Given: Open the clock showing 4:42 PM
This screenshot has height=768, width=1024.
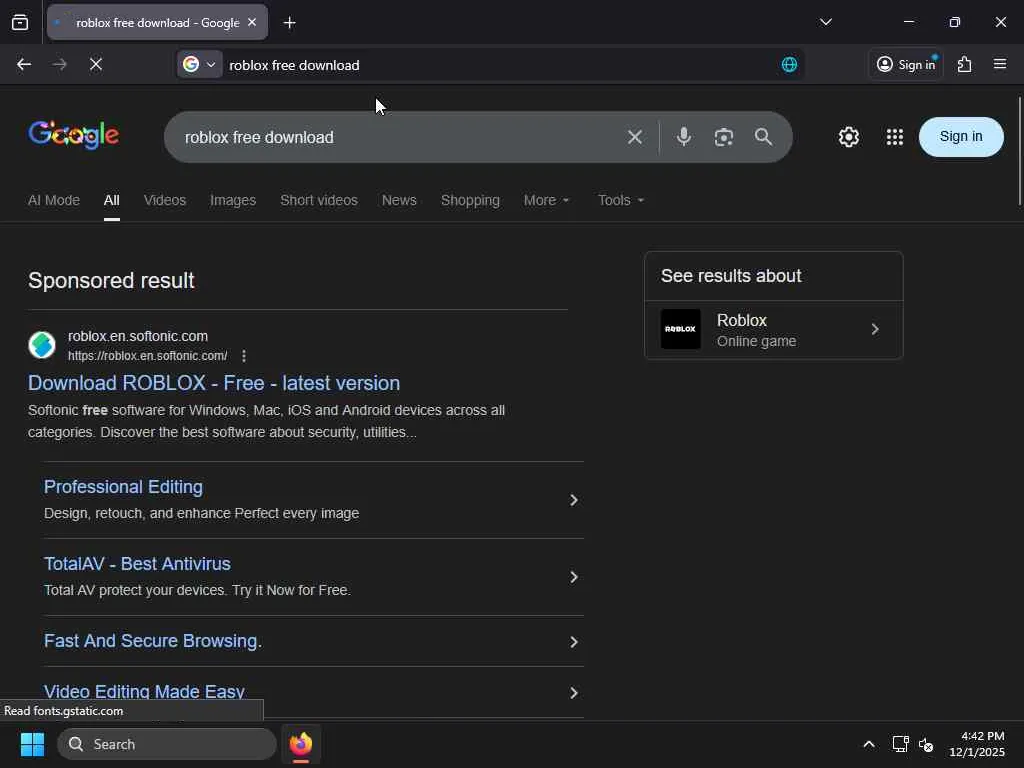Looking at the screenshot, I should (x=976, y=744).
